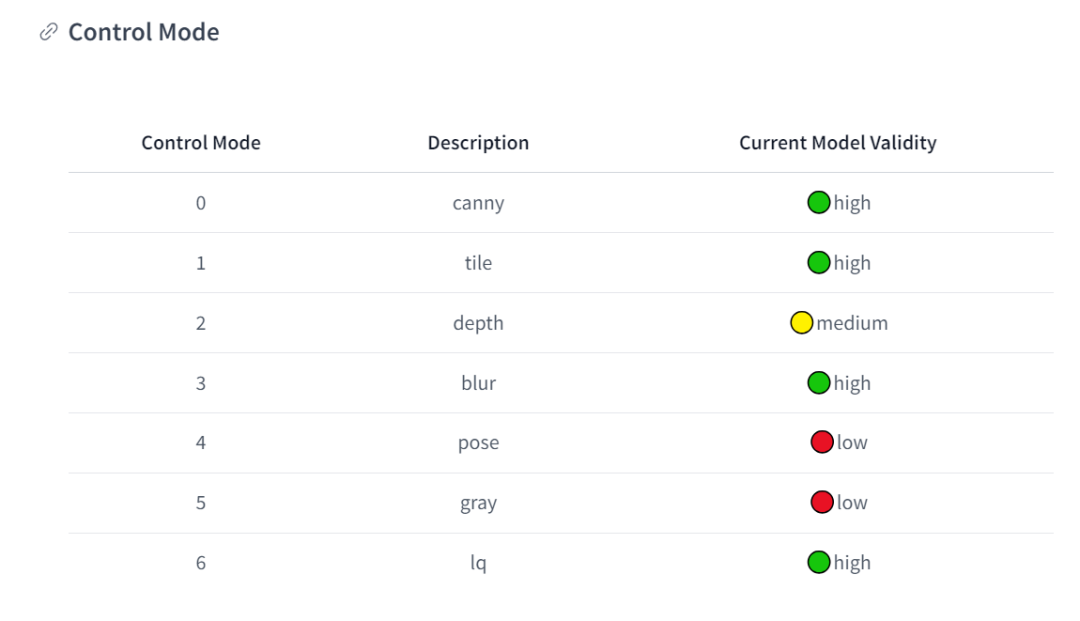Click the red circle in the pose row

coord(822,442)
